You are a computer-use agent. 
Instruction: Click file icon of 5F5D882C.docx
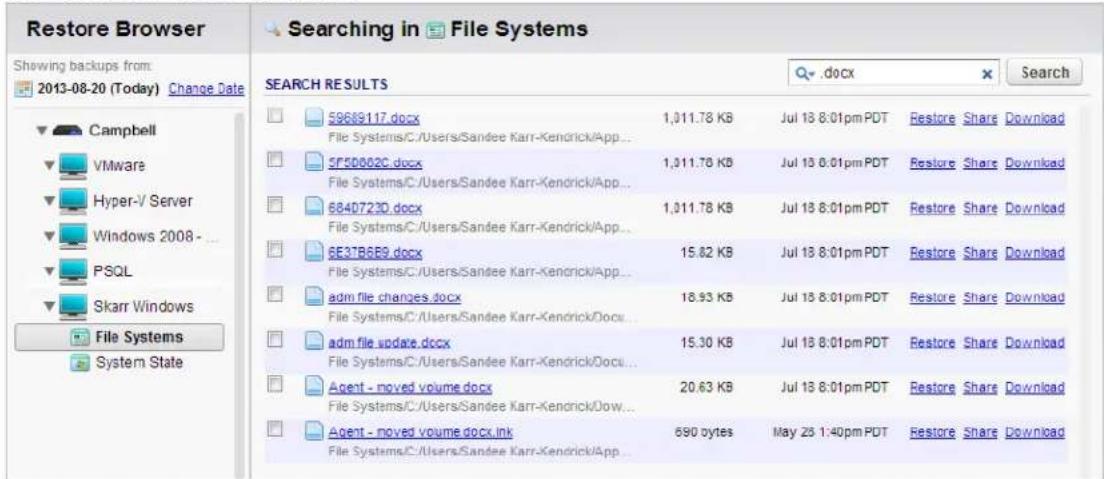[x=314, y=163]
